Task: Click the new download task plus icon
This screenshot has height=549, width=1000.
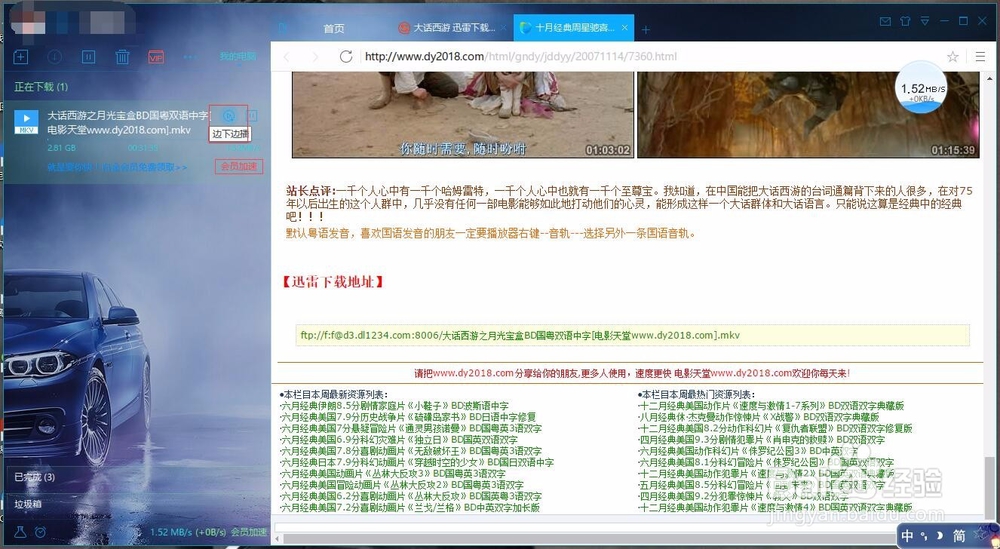Action: (x=21, y=57)
